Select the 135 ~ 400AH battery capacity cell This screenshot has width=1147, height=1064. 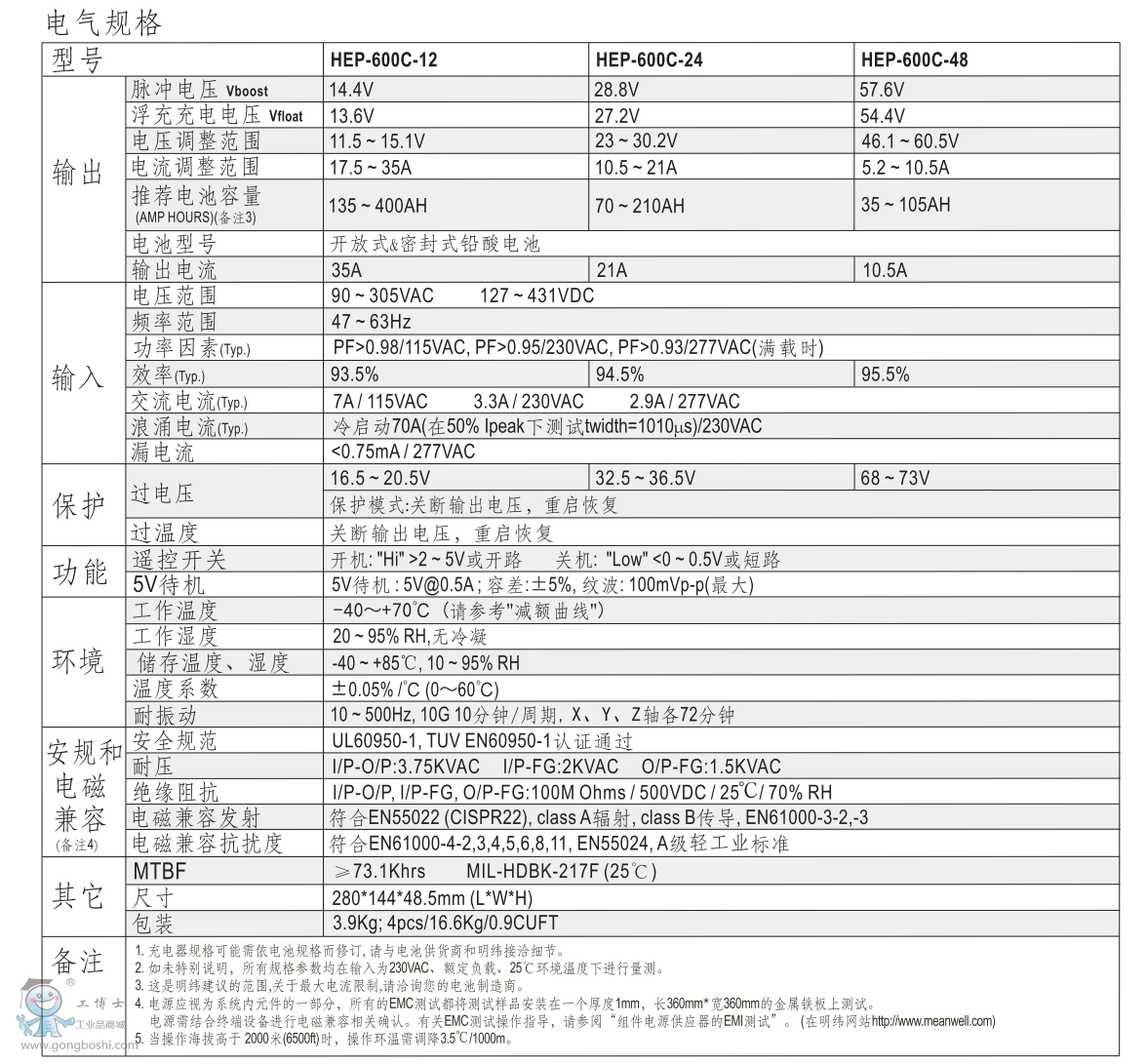click(x=378, y=206)
